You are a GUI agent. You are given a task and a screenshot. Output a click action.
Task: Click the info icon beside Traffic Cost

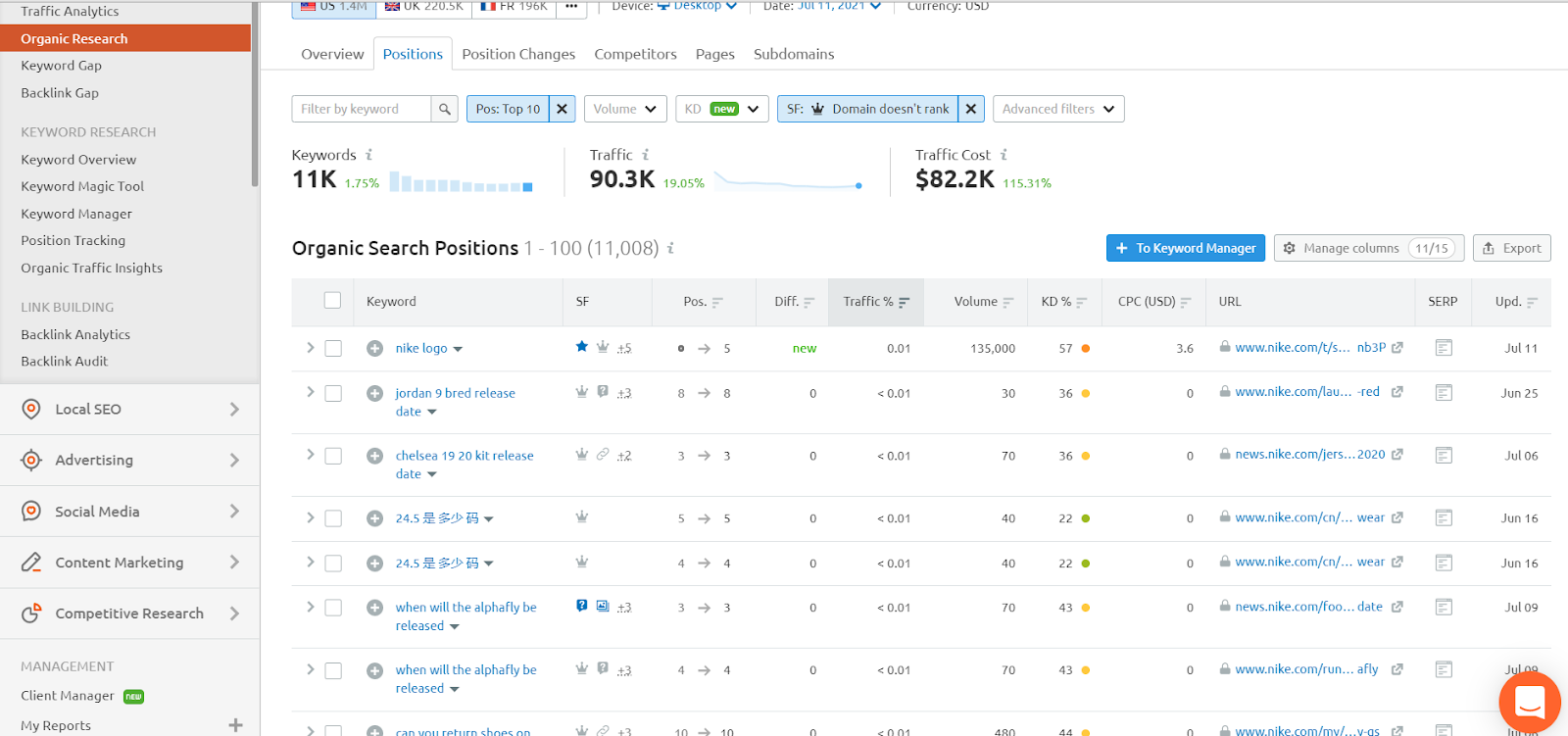[1004, 155]
